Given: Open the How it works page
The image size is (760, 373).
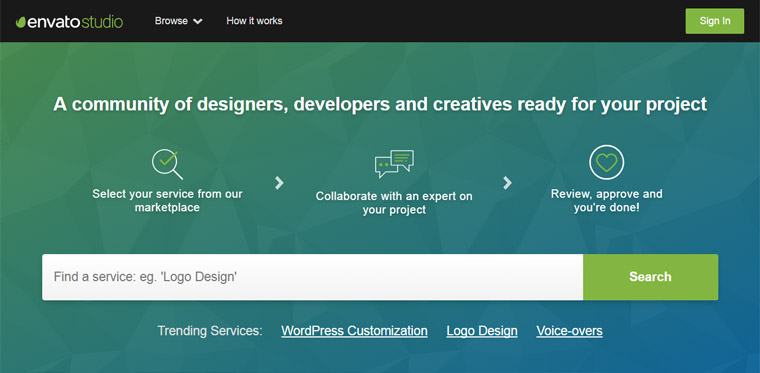Looking at the screenshot, I should 254,21.
